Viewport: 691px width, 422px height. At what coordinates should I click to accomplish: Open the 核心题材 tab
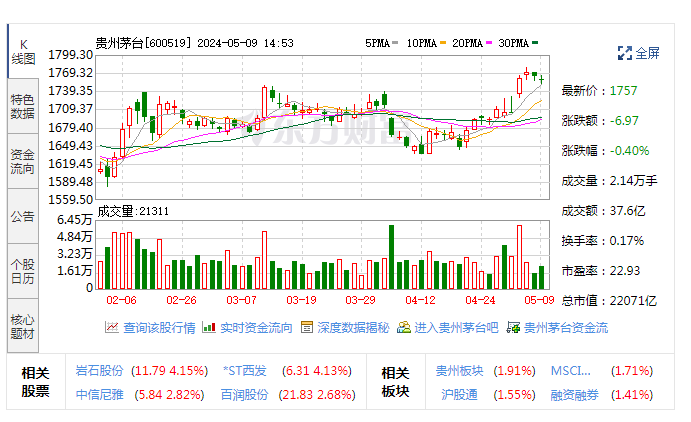pos(22,326)
